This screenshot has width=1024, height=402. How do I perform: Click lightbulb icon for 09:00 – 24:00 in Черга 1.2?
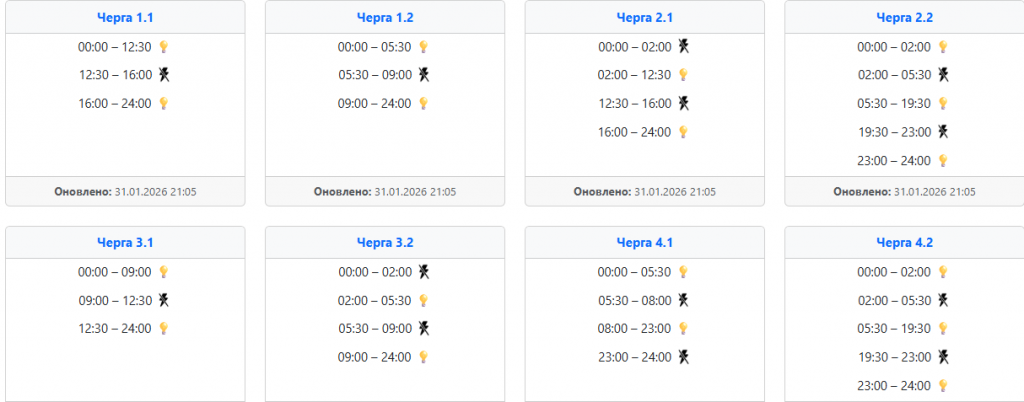tap(424, 103)
